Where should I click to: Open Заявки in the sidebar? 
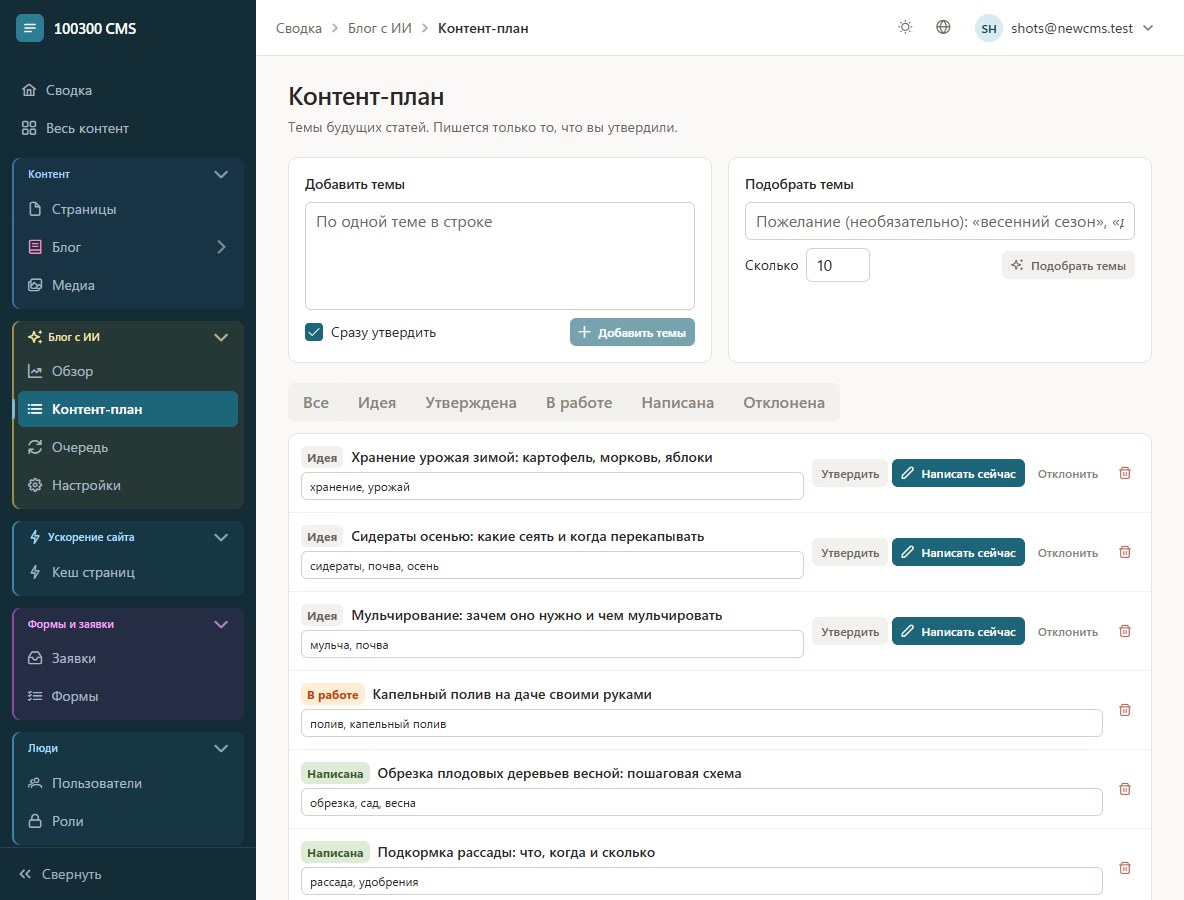point(128,658)
